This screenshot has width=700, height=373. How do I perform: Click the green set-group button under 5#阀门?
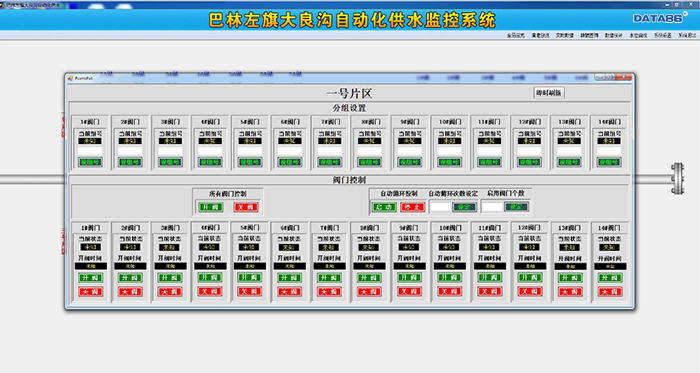pyautogui.click(x=250, y=162)
